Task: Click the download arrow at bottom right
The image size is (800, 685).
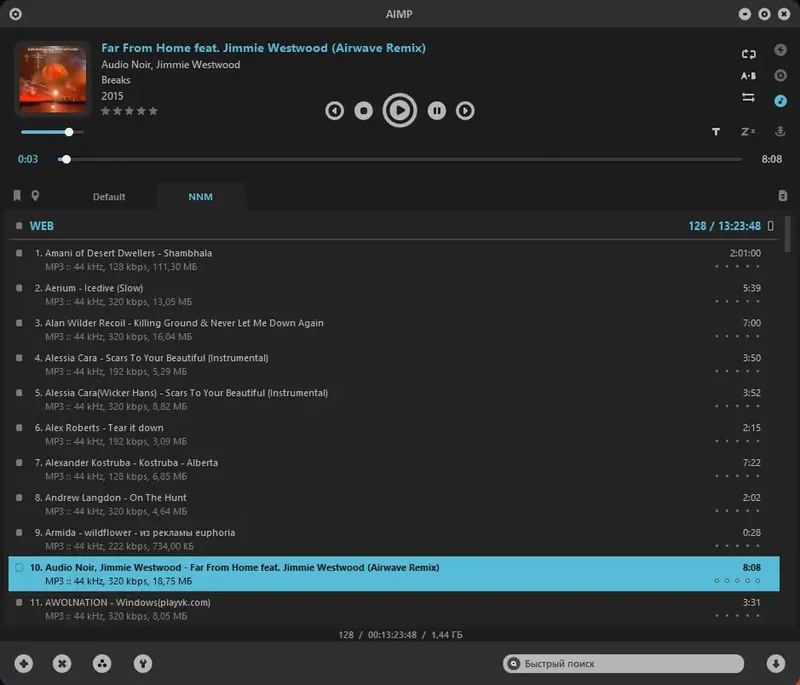Action: tap(778, 663)
